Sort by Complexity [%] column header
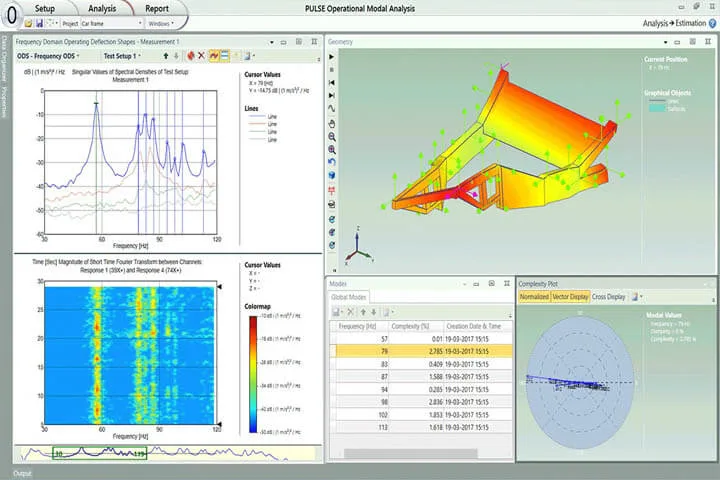 pyautogui.click(x=416, y=326)
